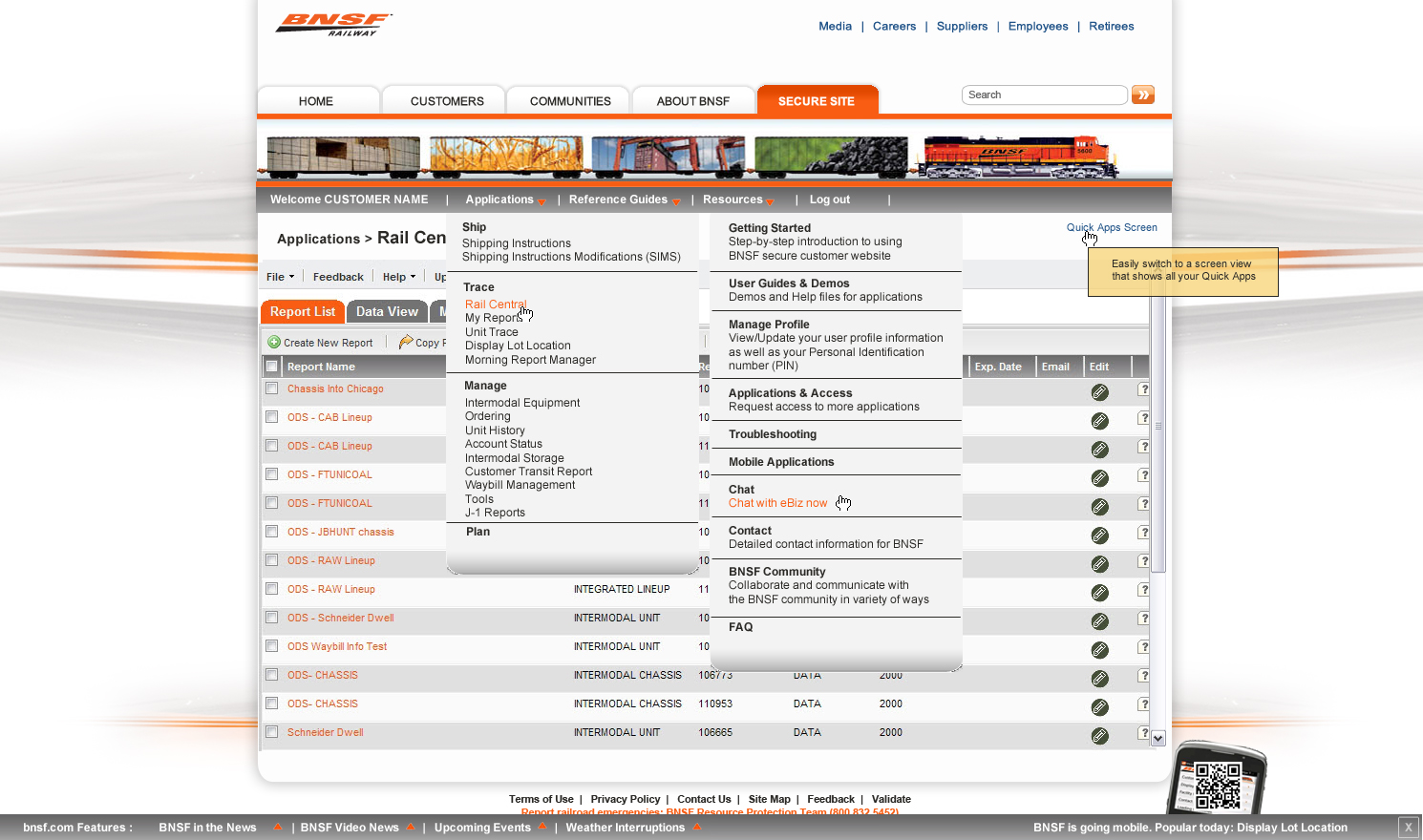The width and height of the screenshot is (1423, 840).
Task: Open the Careers link
Action: coord(894,26)
